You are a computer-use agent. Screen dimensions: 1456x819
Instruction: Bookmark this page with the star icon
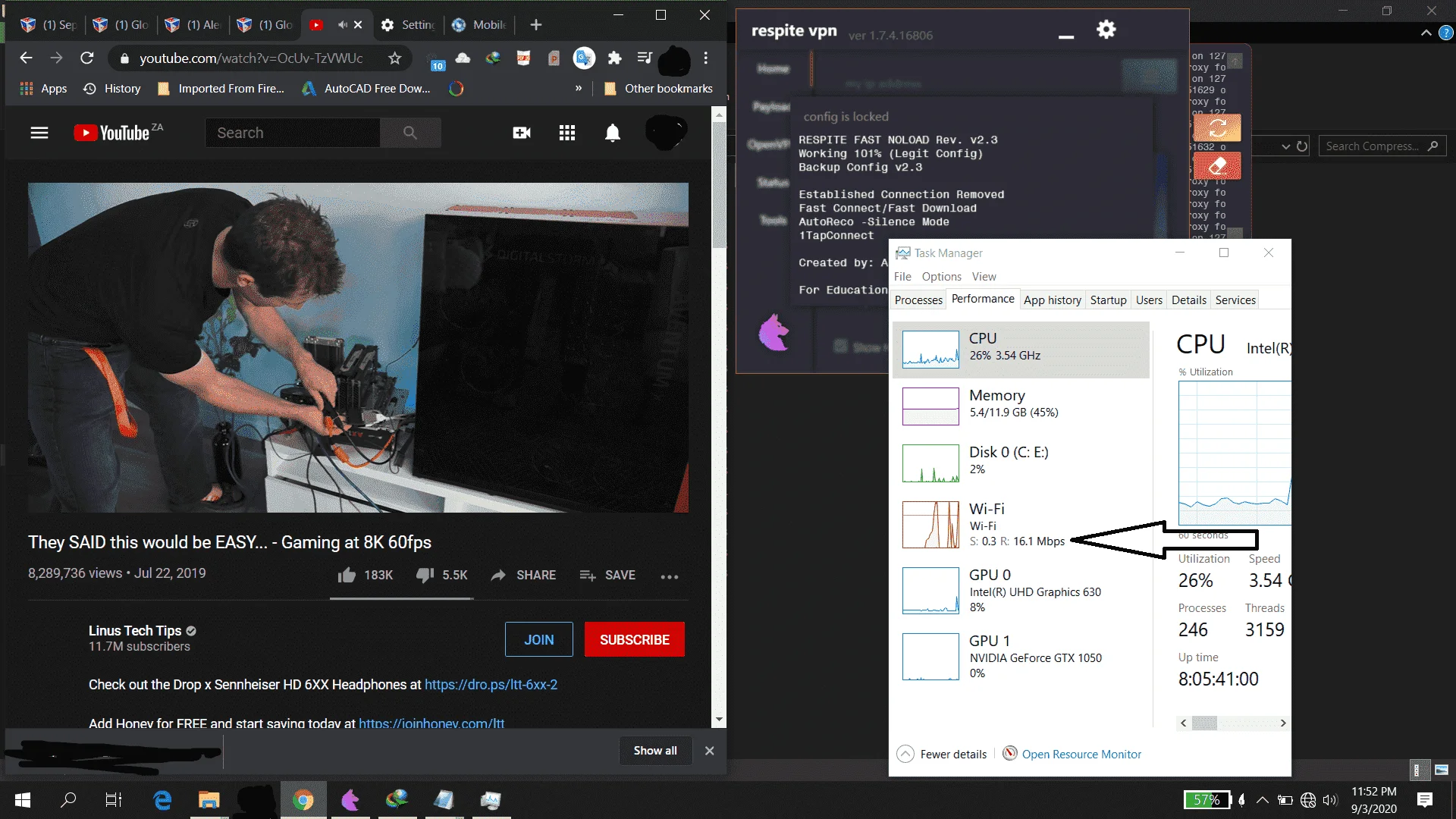point(394,58)
